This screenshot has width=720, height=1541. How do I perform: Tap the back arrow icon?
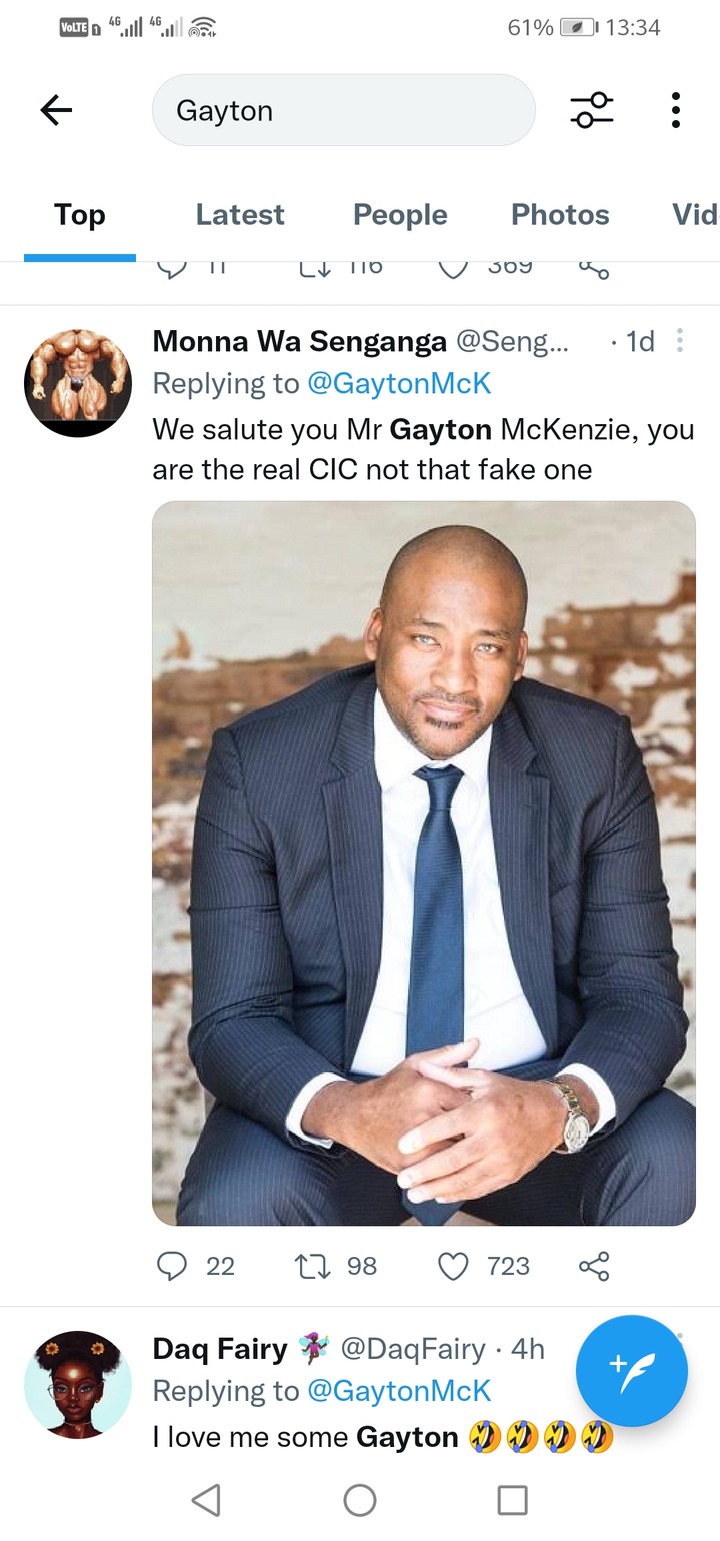(x=56, y=110)
